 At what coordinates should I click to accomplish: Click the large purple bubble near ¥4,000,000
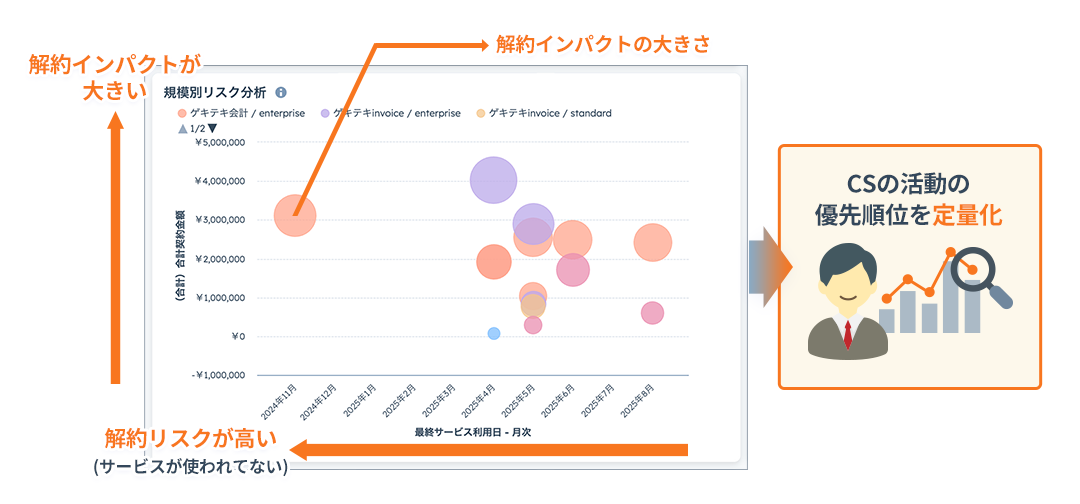tap(493, 181)
